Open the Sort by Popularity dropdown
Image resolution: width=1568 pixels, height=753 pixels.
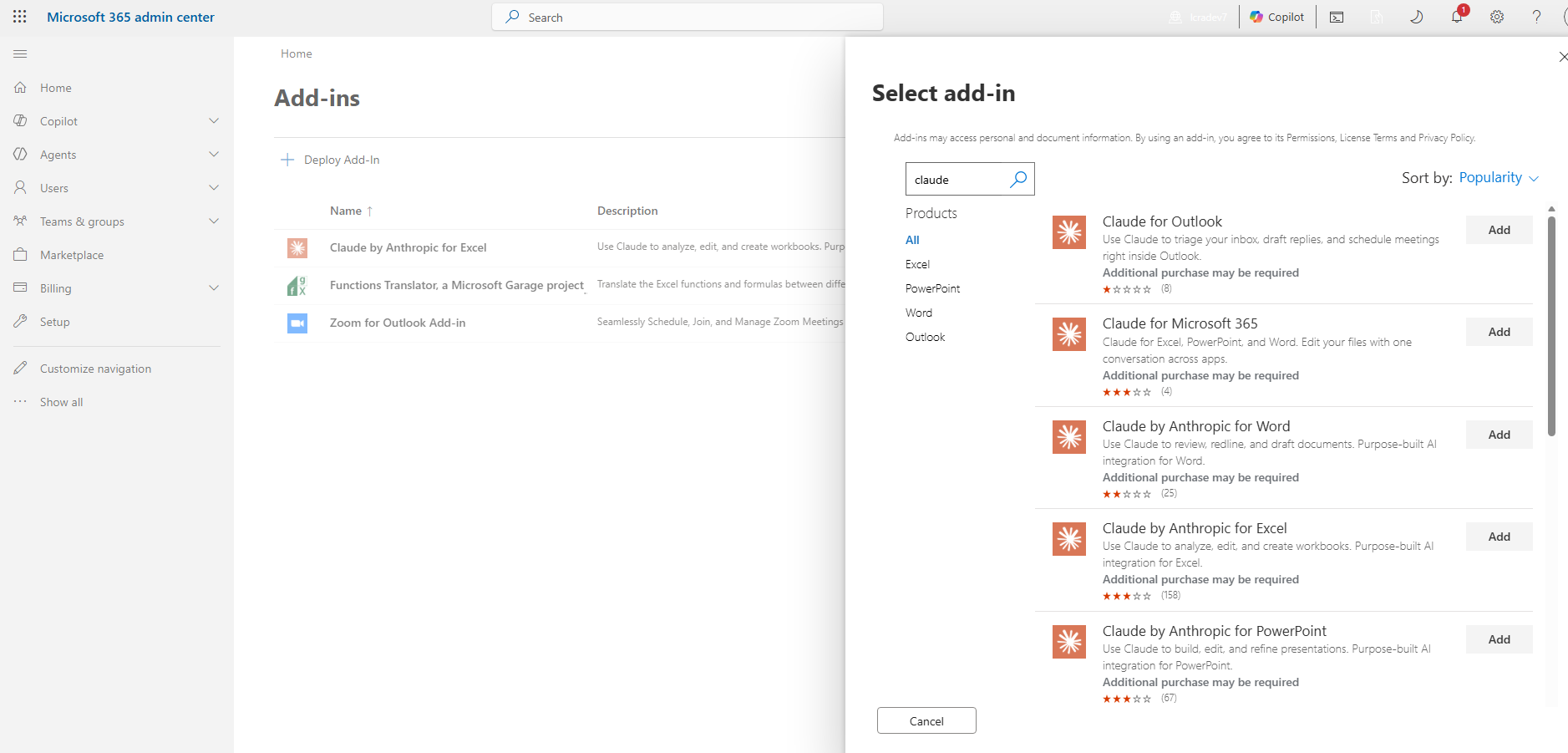[x=1499, y=178]
